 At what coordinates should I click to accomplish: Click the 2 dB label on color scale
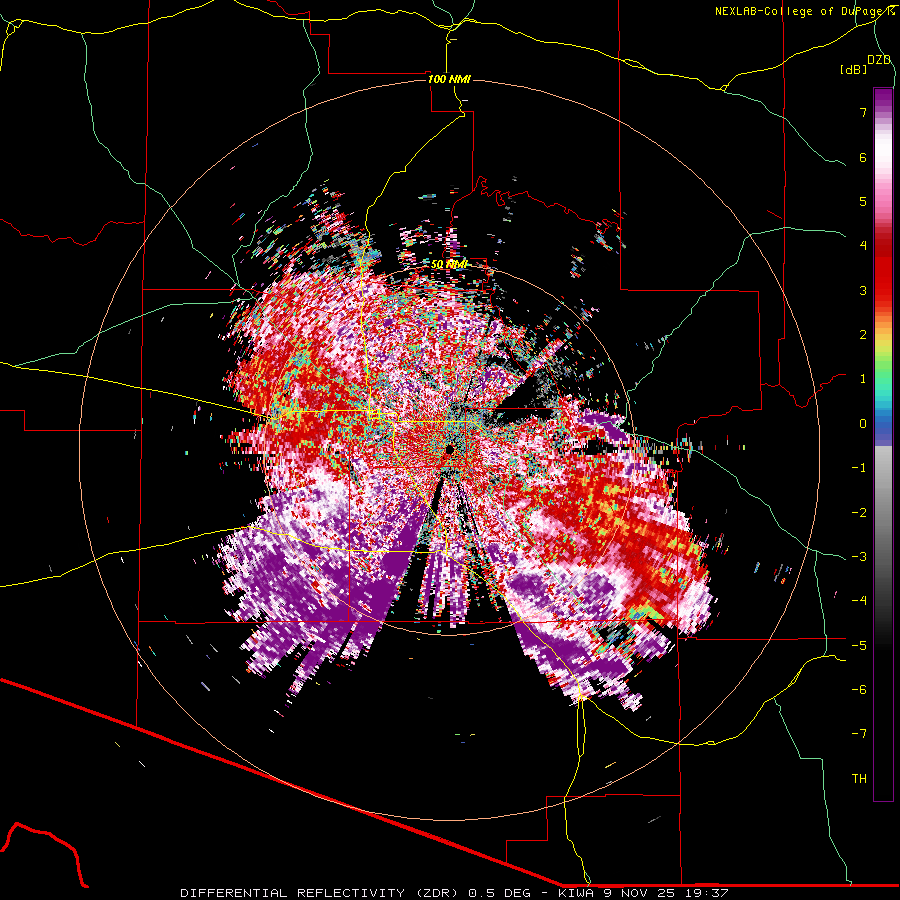point(863,335)
